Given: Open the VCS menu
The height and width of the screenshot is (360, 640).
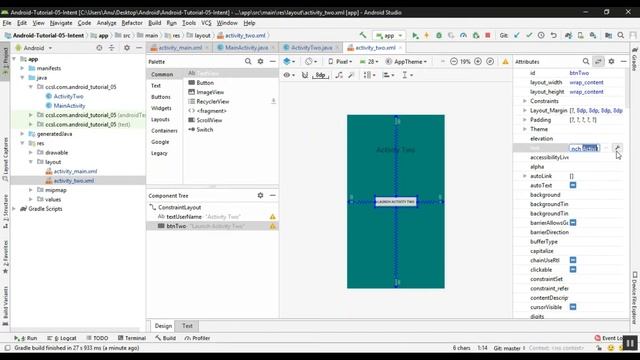Looking at the screenshot, I should (206, 23).
